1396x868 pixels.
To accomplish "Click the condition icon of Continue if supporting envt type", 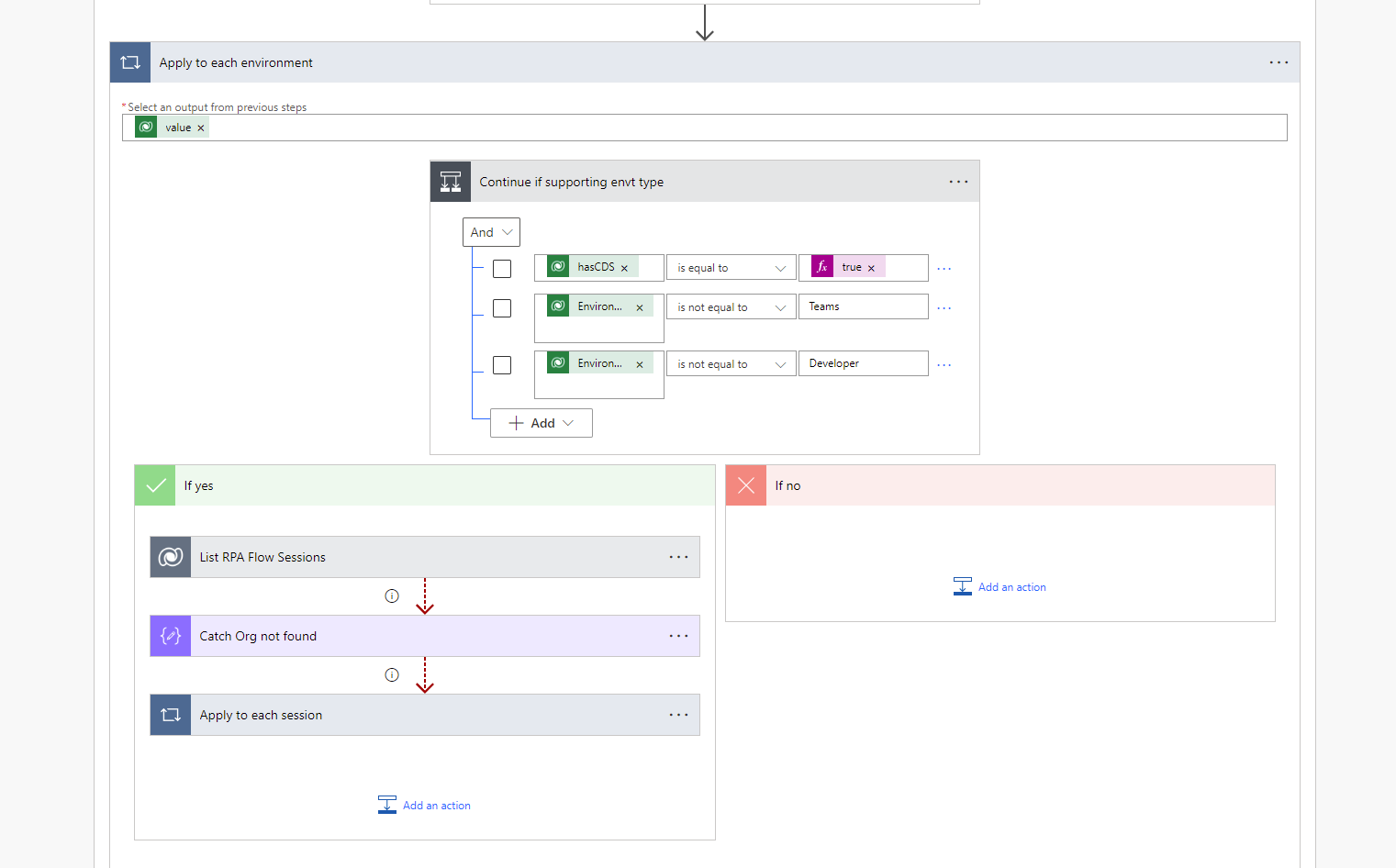I will (x=451, y=182).
